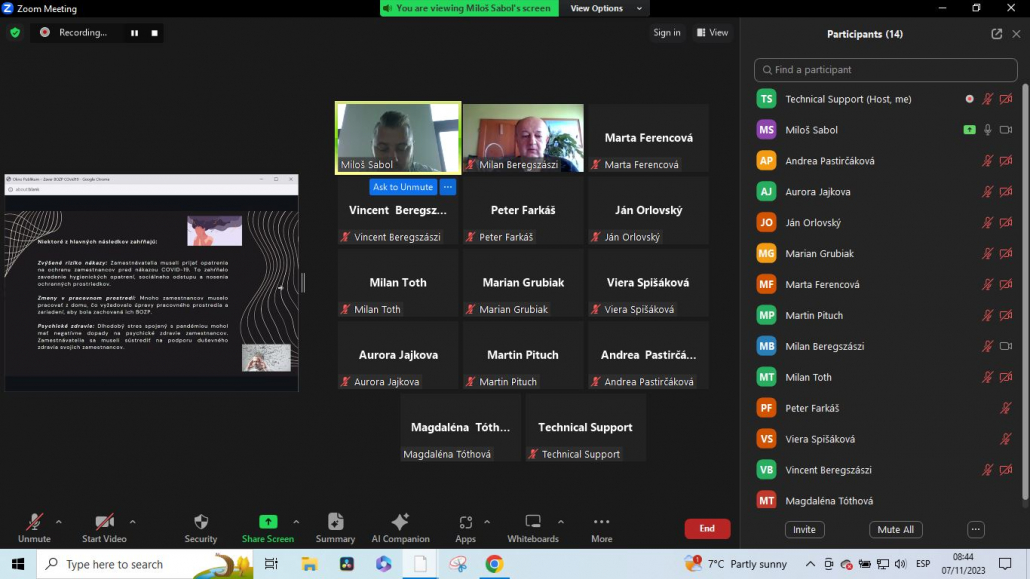Start Video from the bottom toolbar
The height and width of the screenshot is (579, 1030).
pos(104,522)
